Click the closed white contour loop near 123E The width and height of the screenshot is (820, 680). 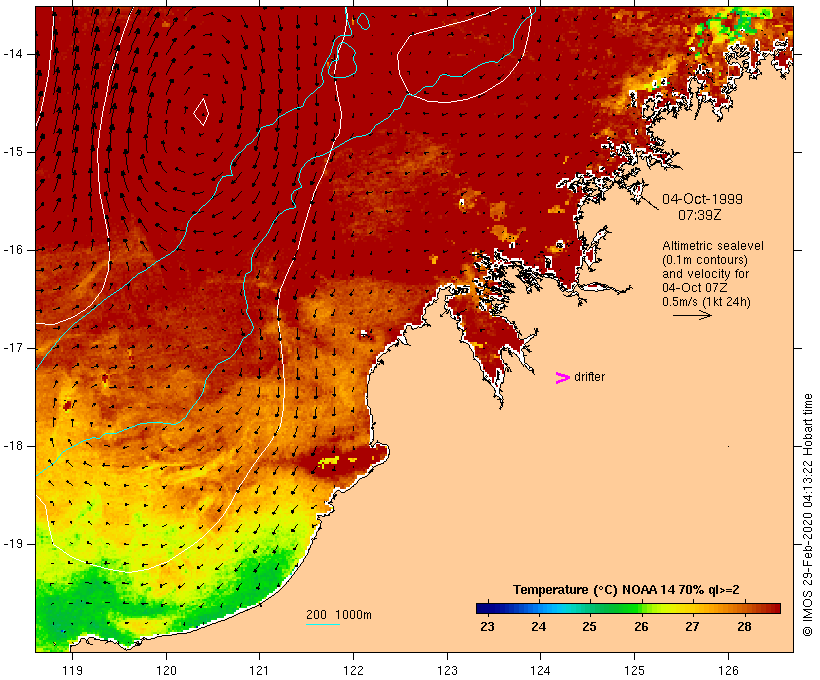(464, 55)
